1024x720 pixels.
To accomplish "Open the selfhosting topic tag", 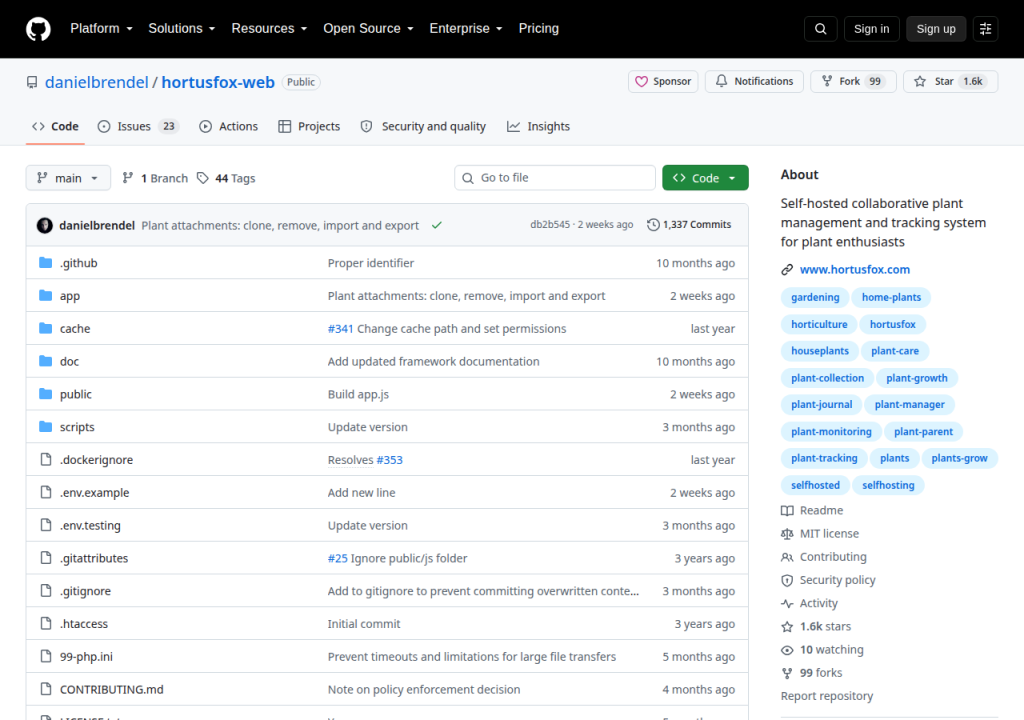I will click(x=888, y=485).
